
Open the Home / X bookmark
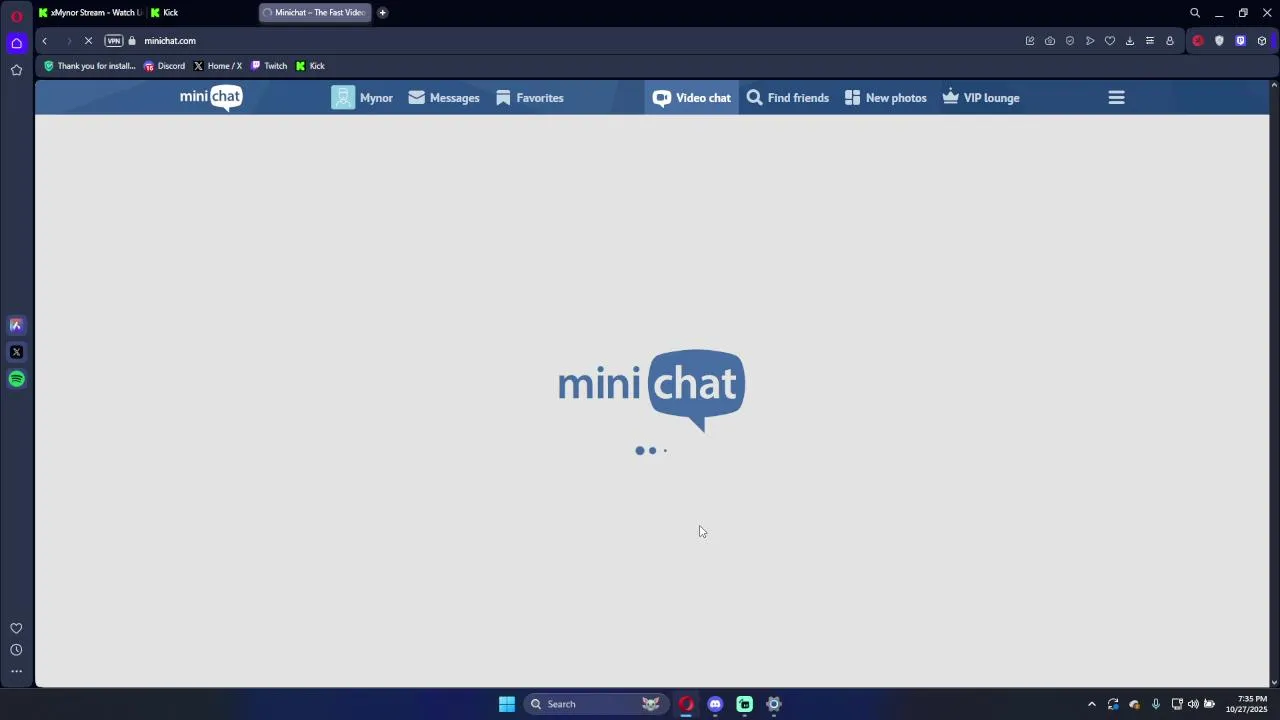click(x=217, y=66)
